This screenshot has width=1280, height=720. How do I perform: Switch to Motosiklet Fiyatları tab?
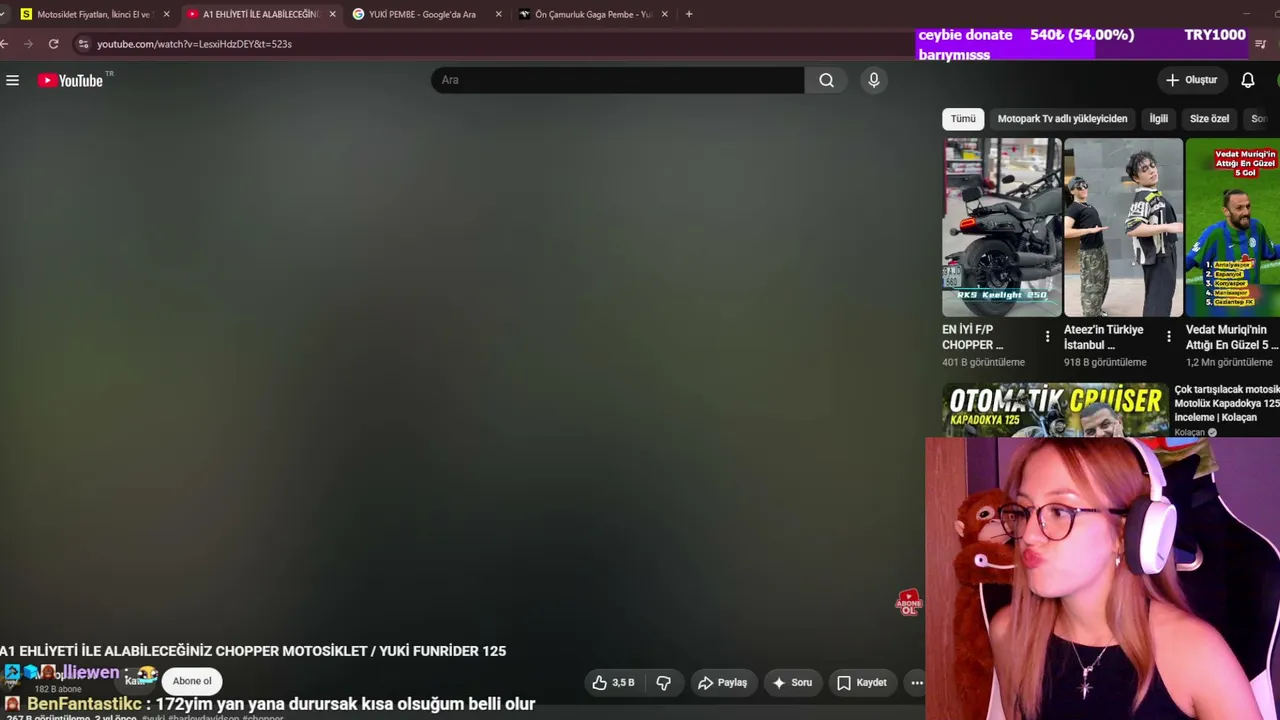(x=93, y=14)
